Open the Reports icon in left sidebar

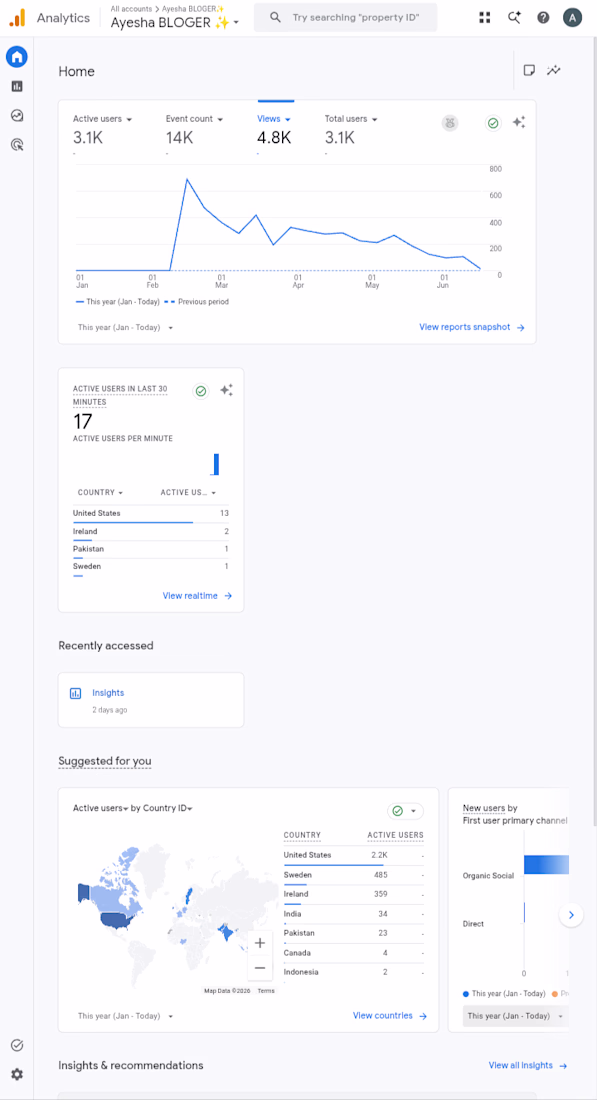point(17,86)
